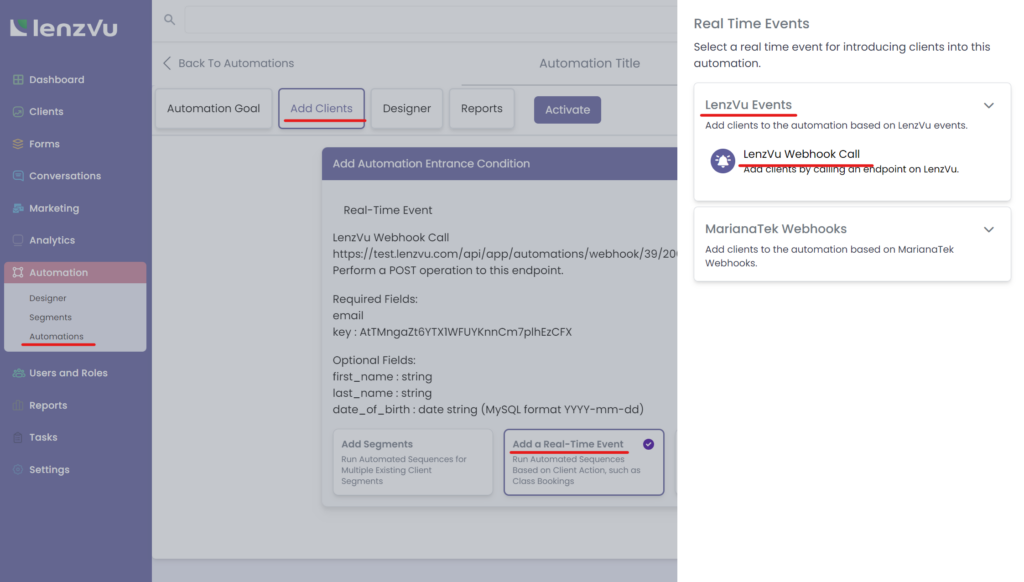This screenshot has height=582, width=1024.
Task: Open the Marketing panel
Action: (x=55, y=207)
